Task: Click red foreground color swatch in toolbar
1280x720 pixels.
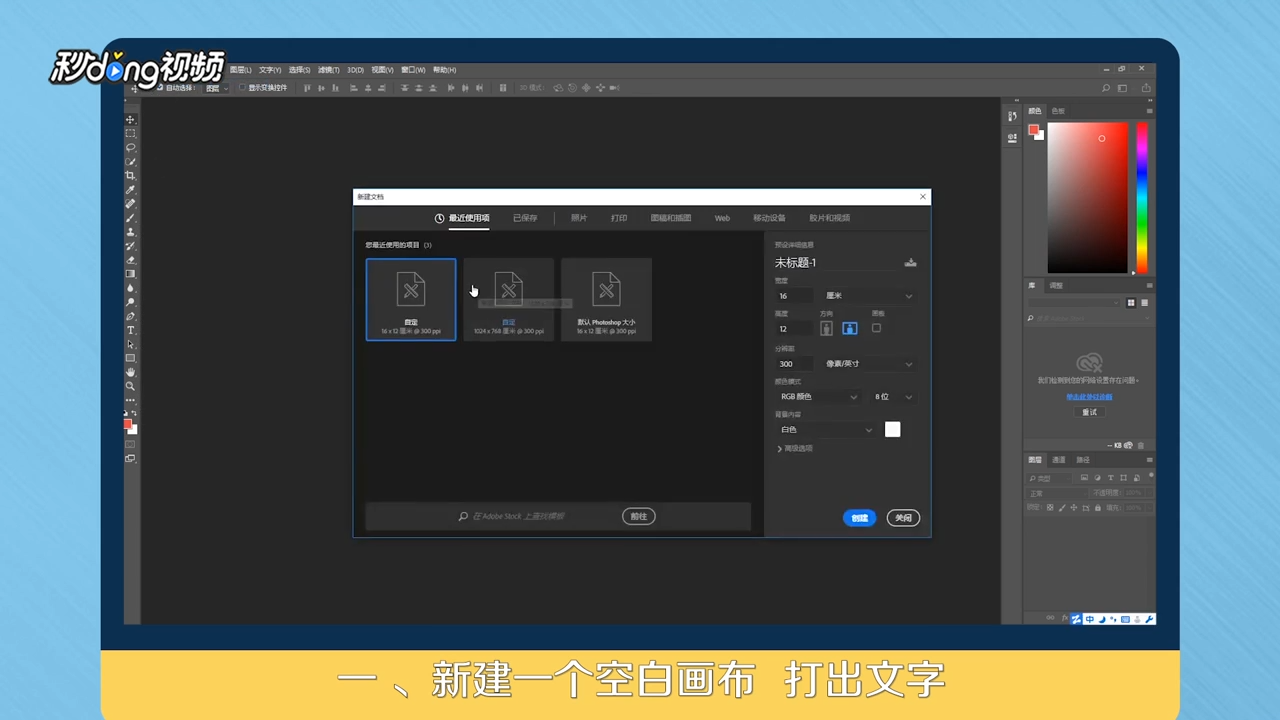Action: coord(127,424)
